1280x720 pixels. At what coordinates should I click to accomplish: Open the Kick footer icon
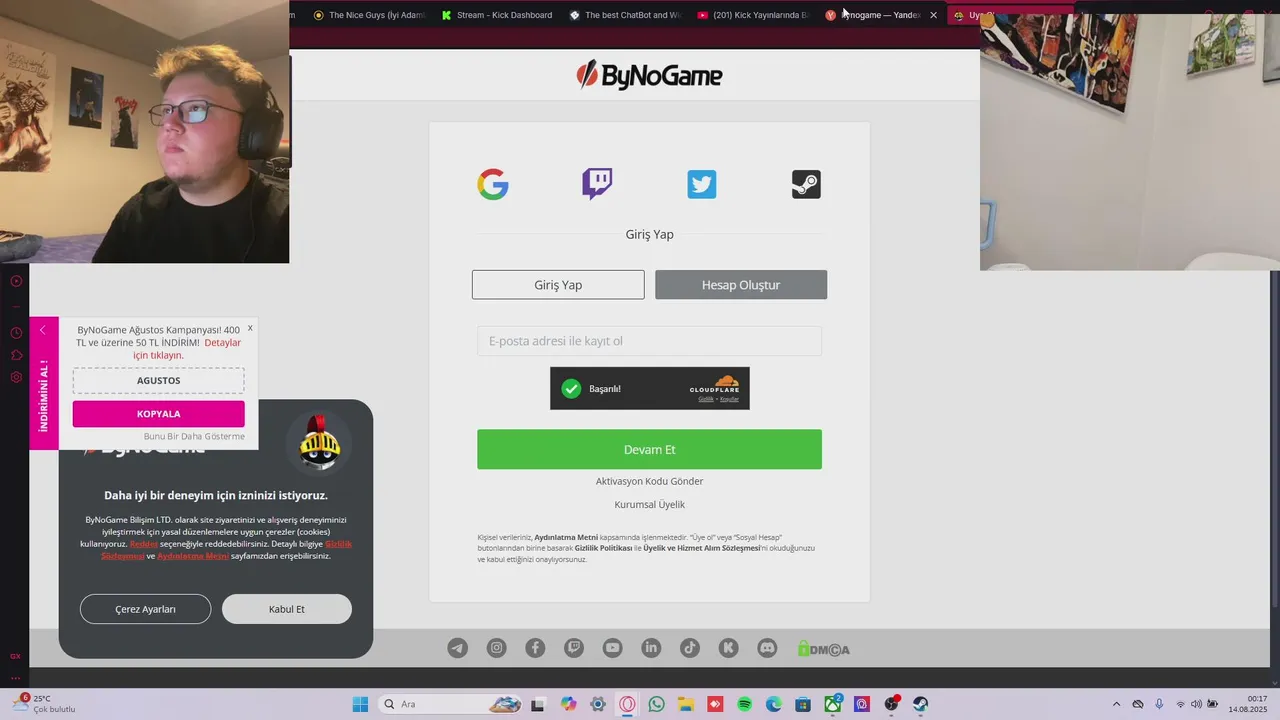click(728, 648)
